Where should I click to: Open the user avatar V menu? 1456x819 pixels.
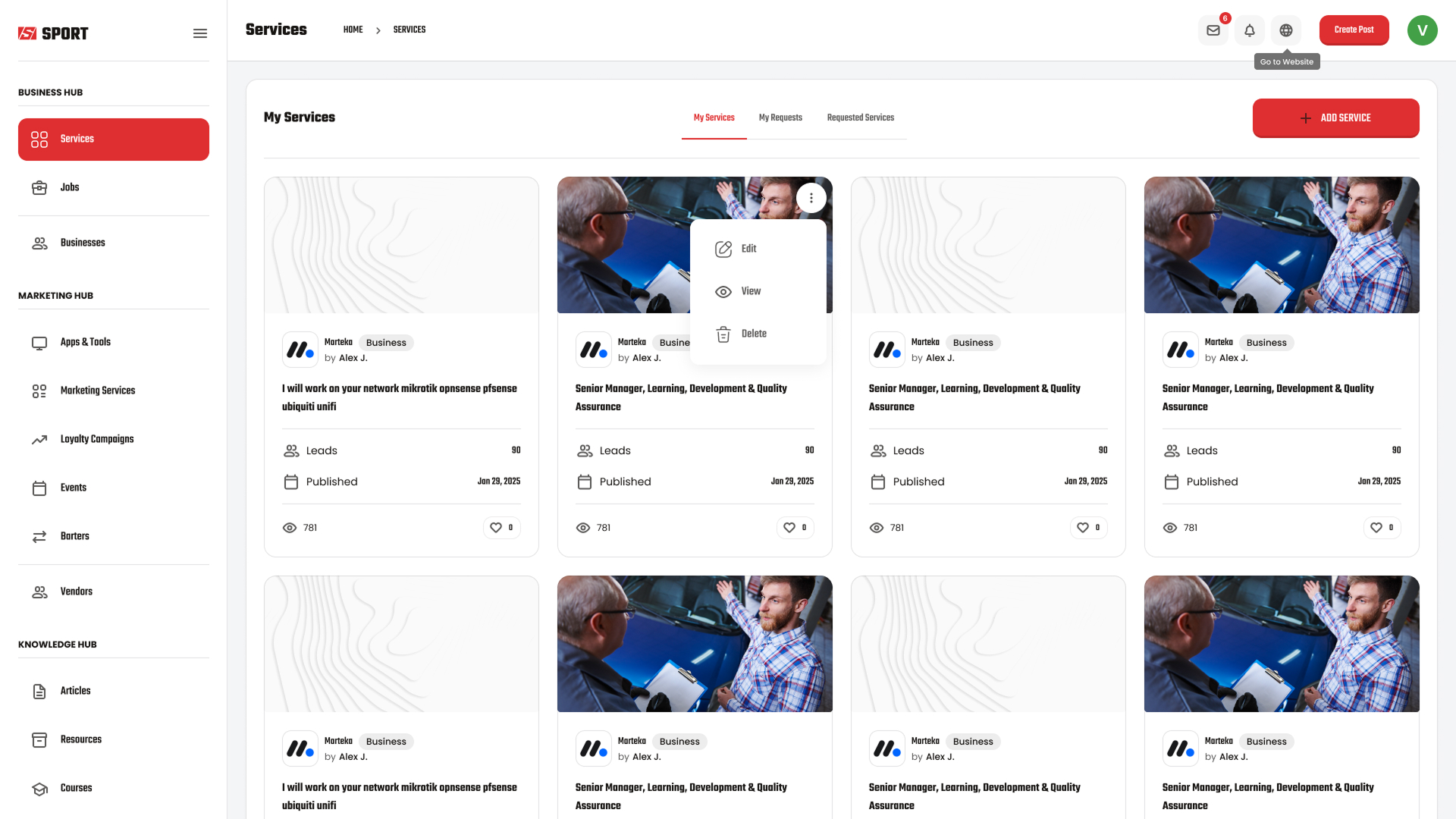[1423, 30]
